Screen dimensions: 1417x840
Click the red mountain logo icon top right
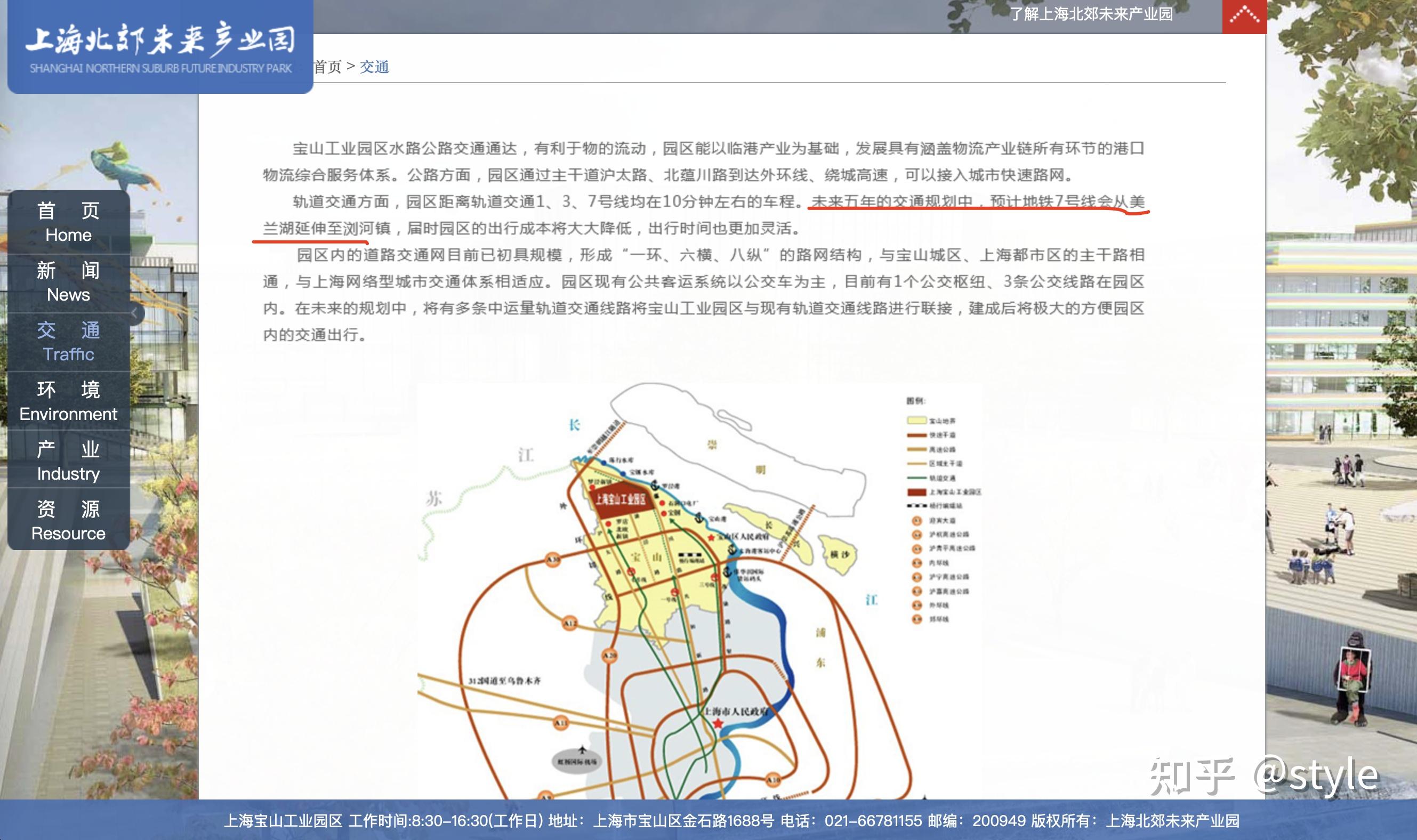1245,15
